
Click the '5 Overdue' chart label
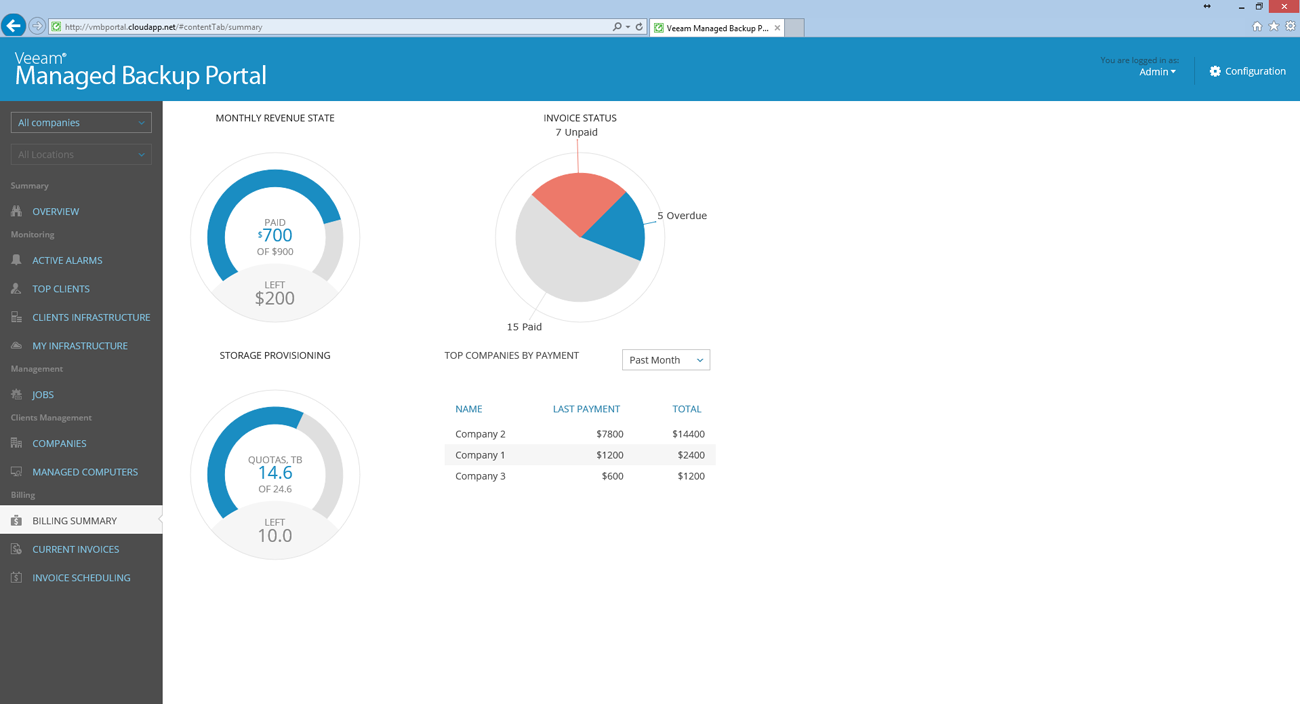tap(682, 215)
